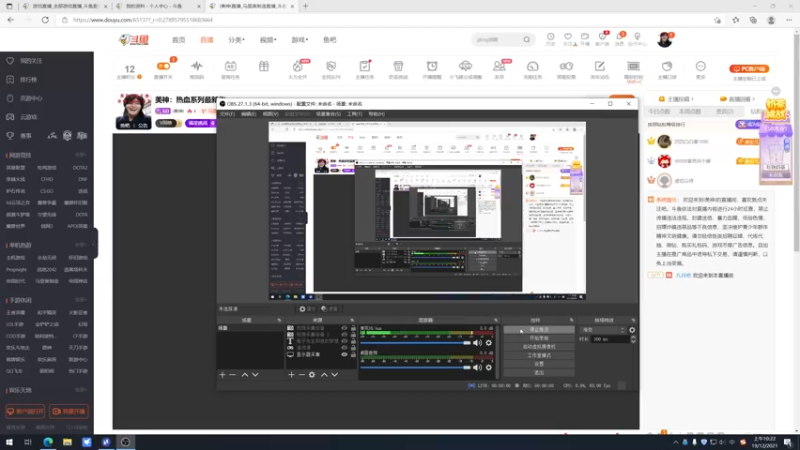The width and height of the screenshot is (800, 450).
Task: Toggle lock on display capture source
Action: 353,355
